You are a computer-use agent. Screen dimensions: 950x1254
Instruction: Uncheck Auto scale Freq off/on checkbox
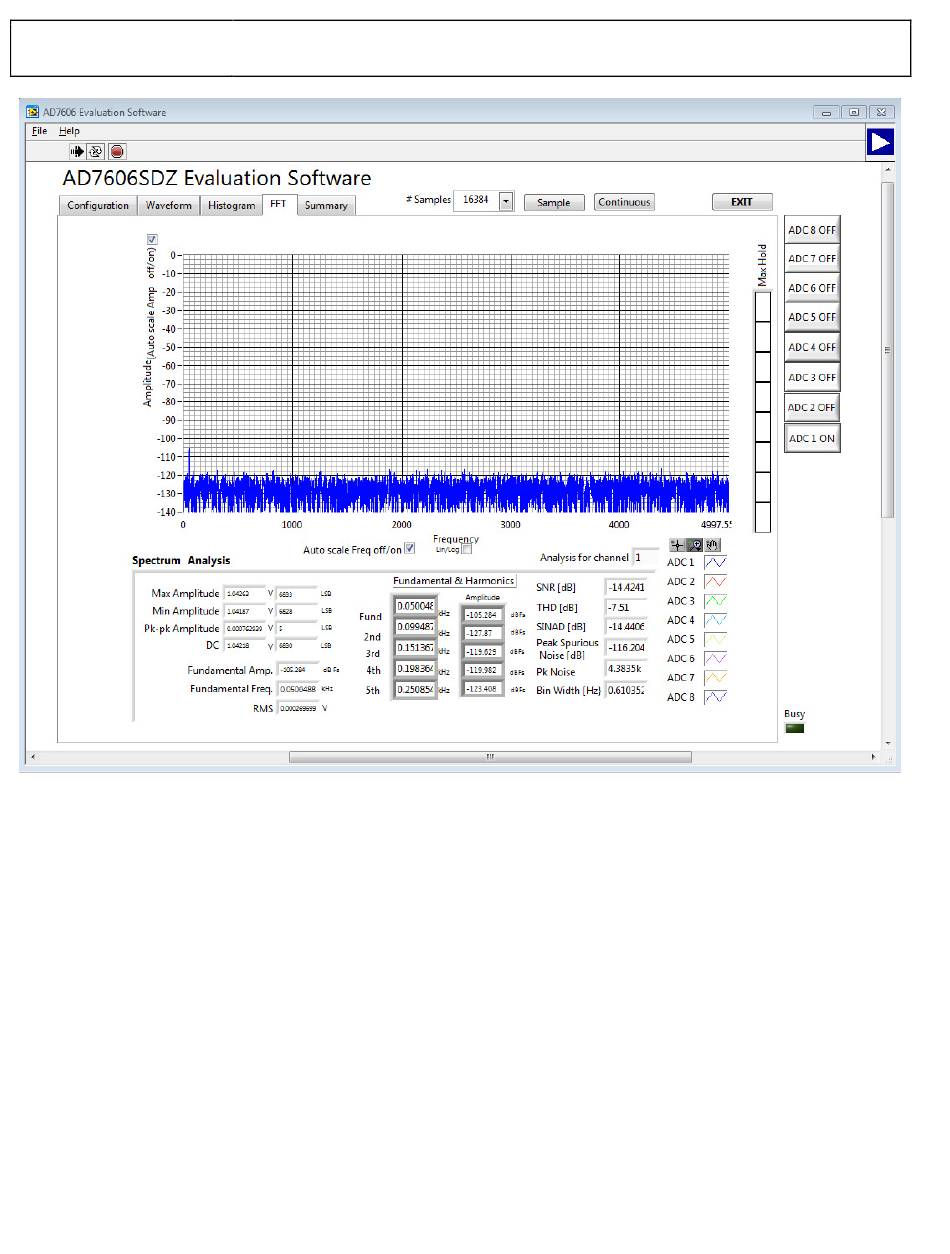(x=409, y=549)
